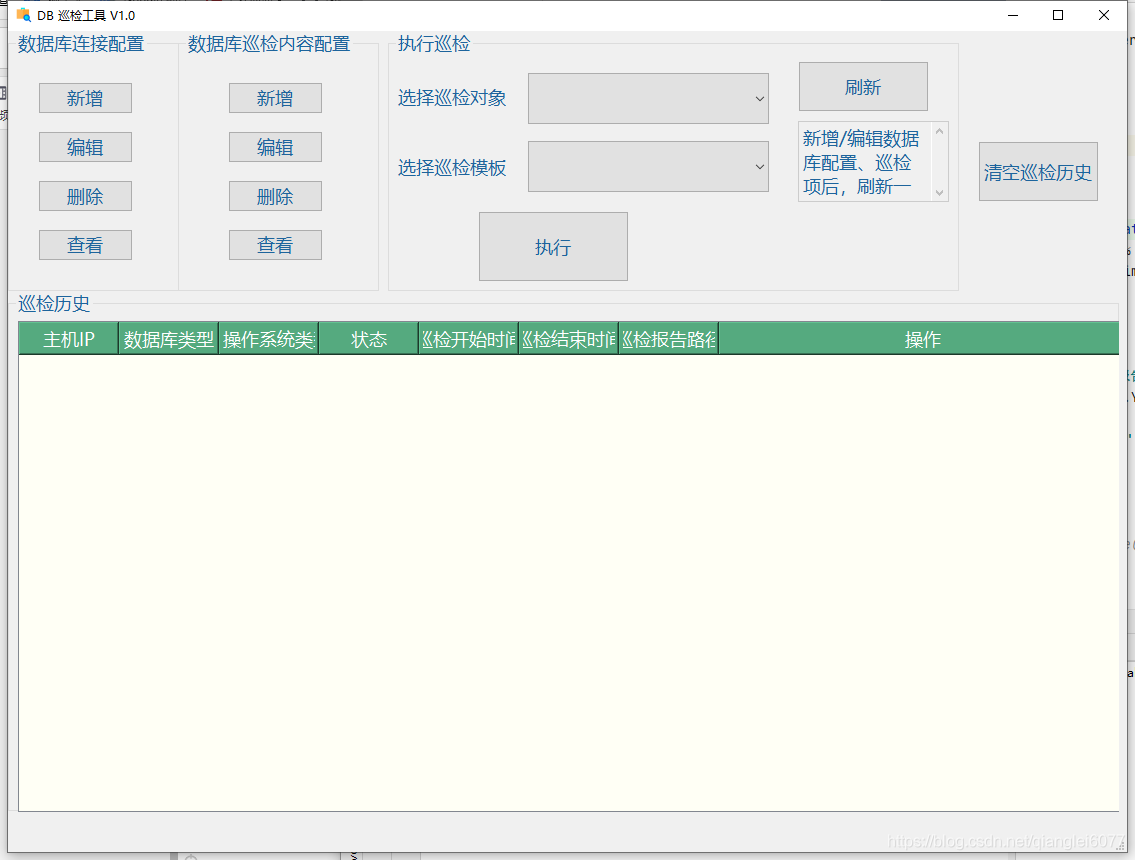Select the 主机IP column header
This screenshot has width=1135, height=860.
[67, 339]
